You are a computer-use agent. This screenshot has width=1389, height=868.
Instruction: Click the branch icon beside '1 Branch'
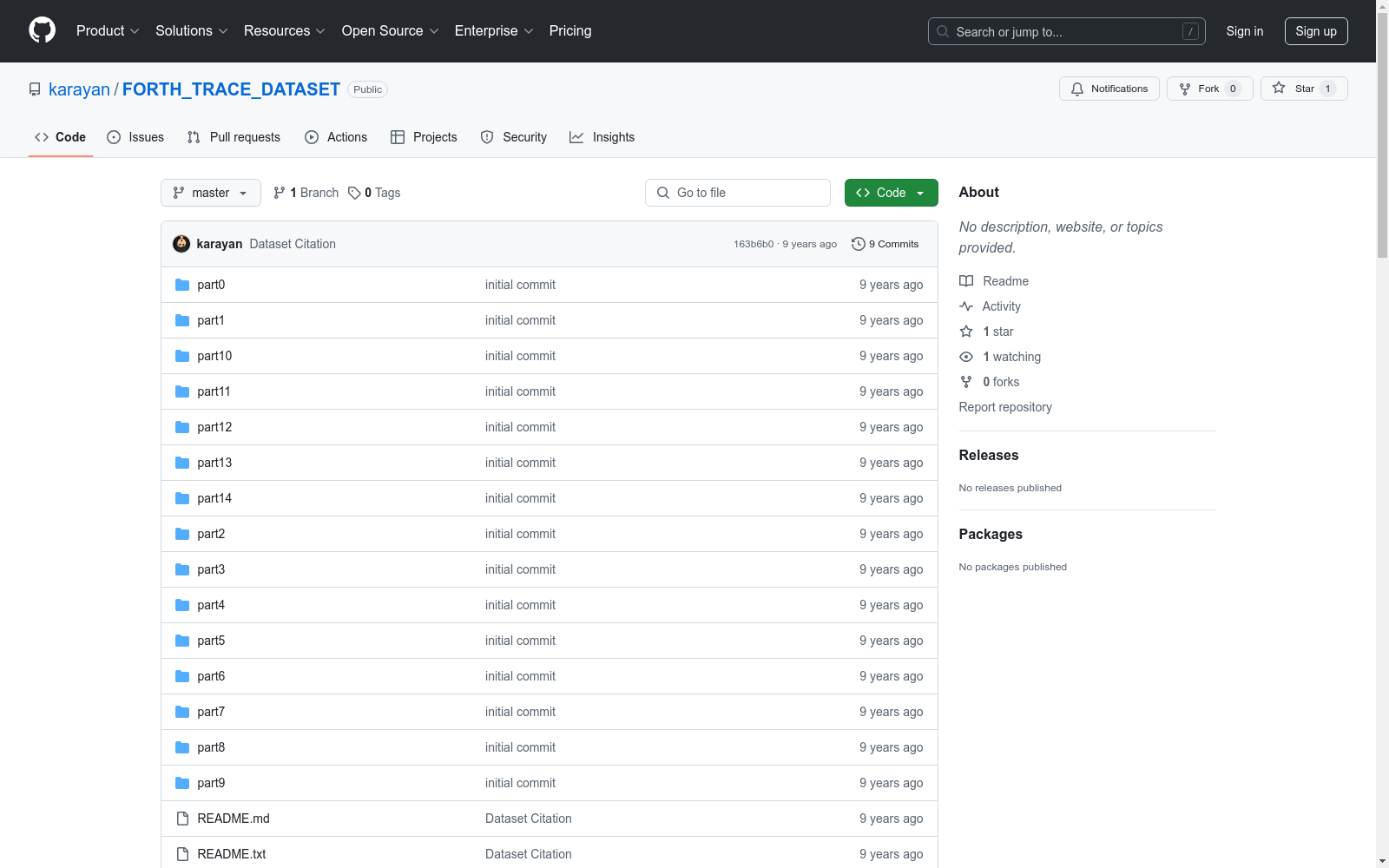point(280,193)
